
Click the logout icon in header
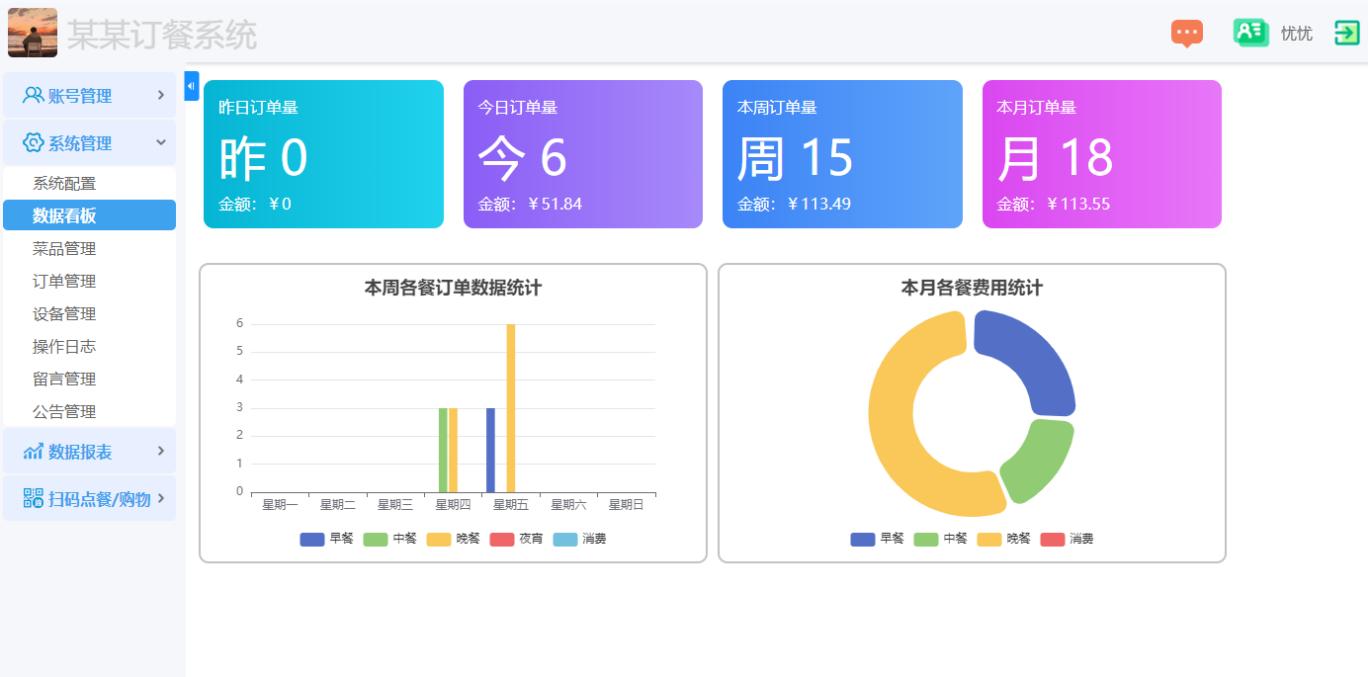point(1347,33)
